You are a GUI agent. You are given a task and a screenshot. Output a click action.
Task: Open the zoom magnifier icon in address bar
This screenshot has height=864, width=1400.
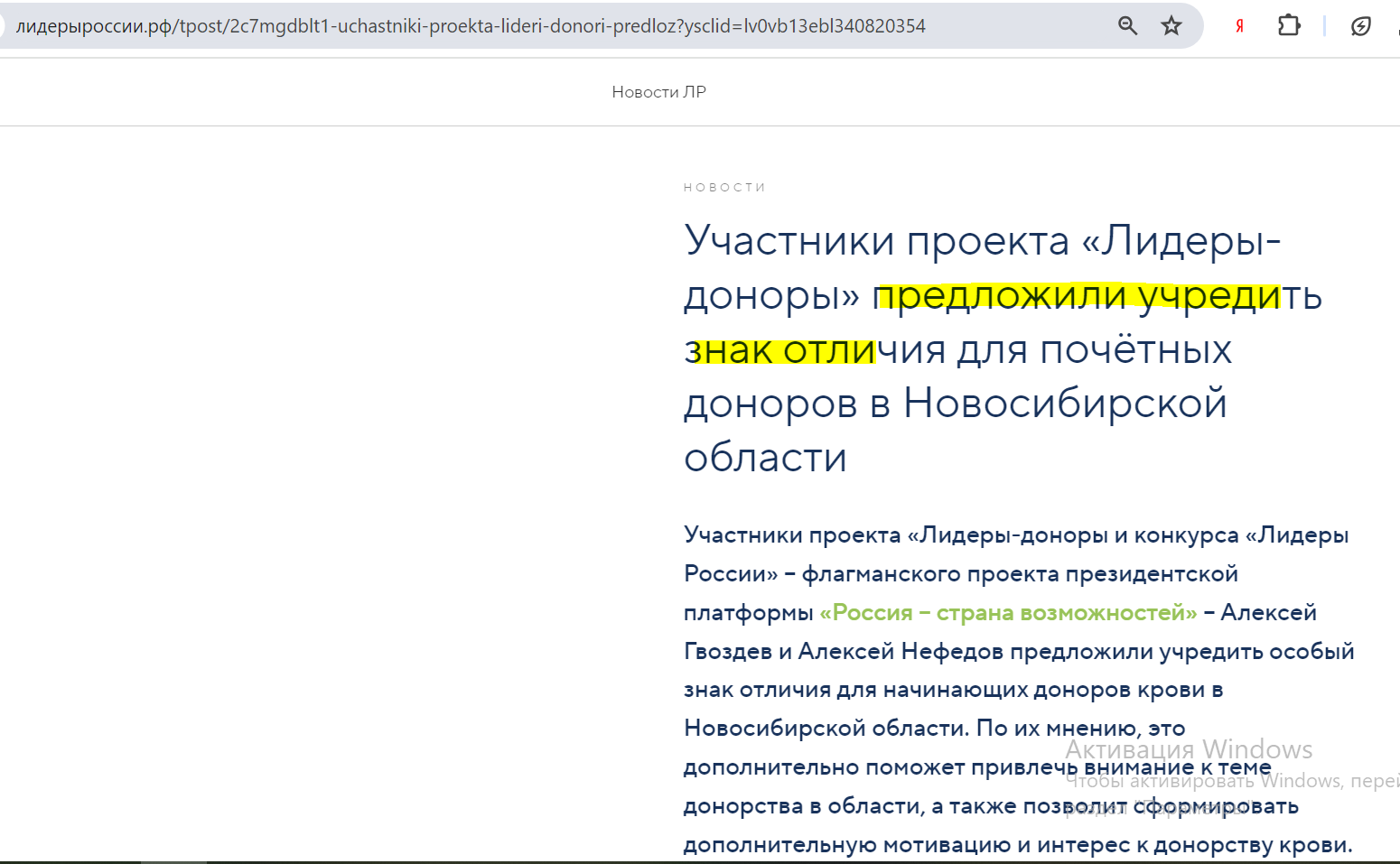tap(1127, 26)
